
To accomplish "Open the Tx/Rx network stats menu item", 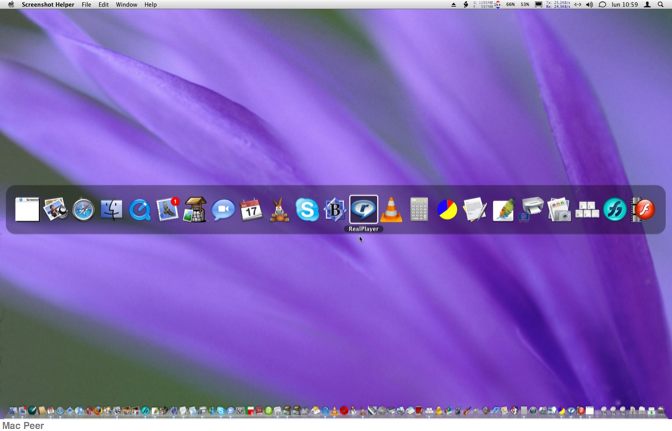I will click(558, 4).
